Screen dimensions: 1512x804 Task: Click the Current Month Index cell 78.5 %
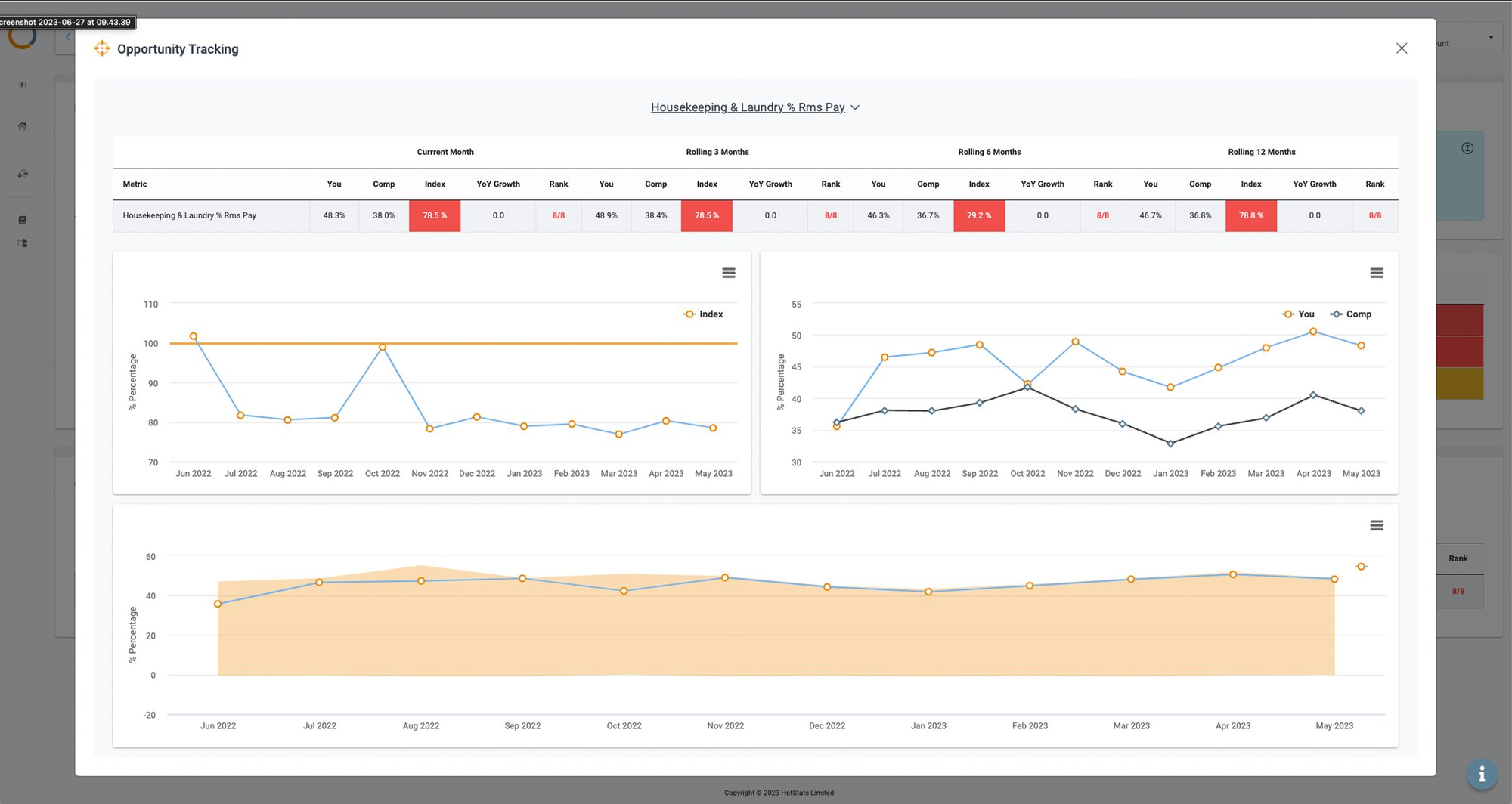435,216
